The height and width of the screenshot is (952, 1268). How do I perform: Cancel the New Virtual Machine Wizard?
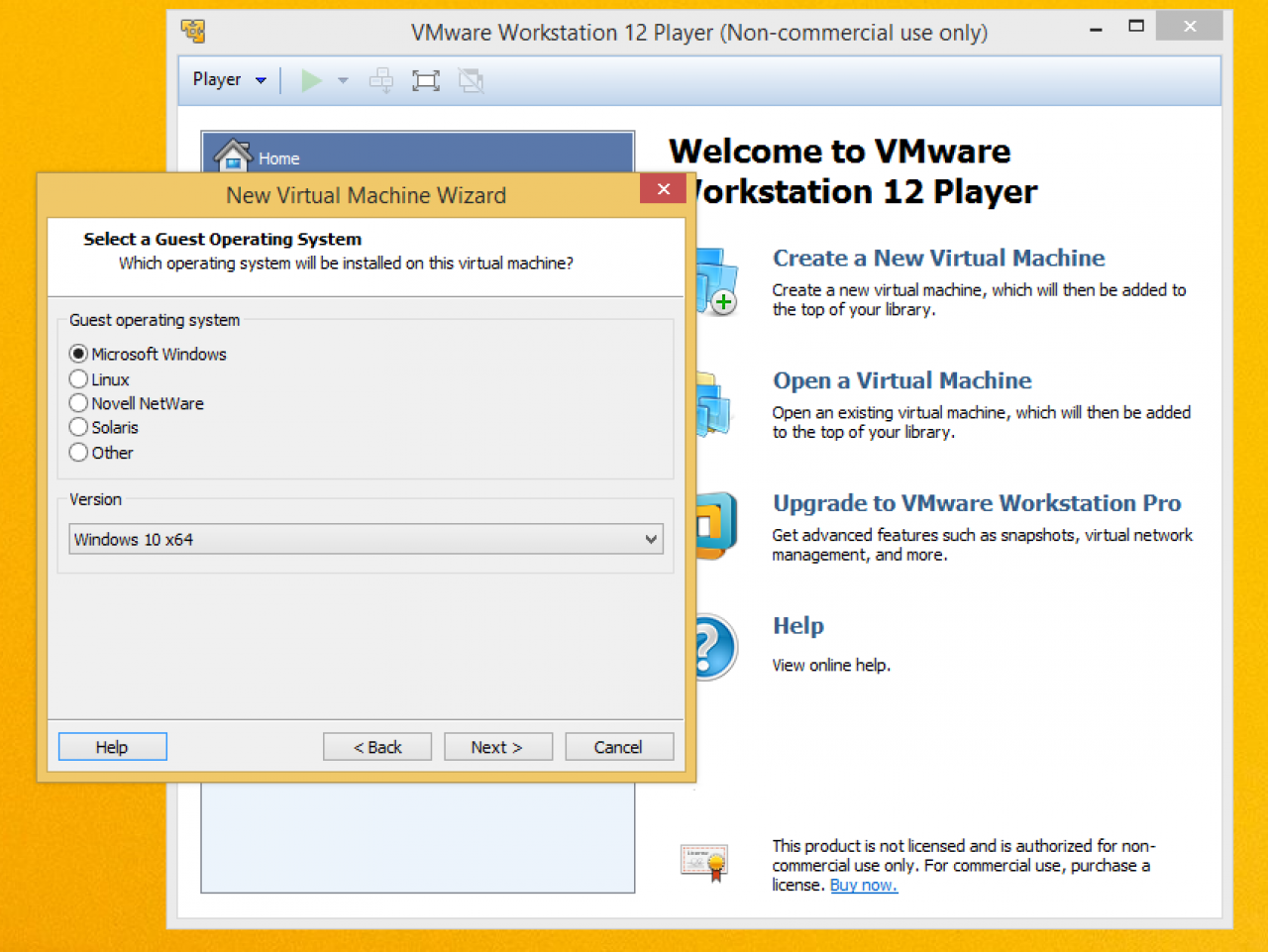(x=619, y=747)
